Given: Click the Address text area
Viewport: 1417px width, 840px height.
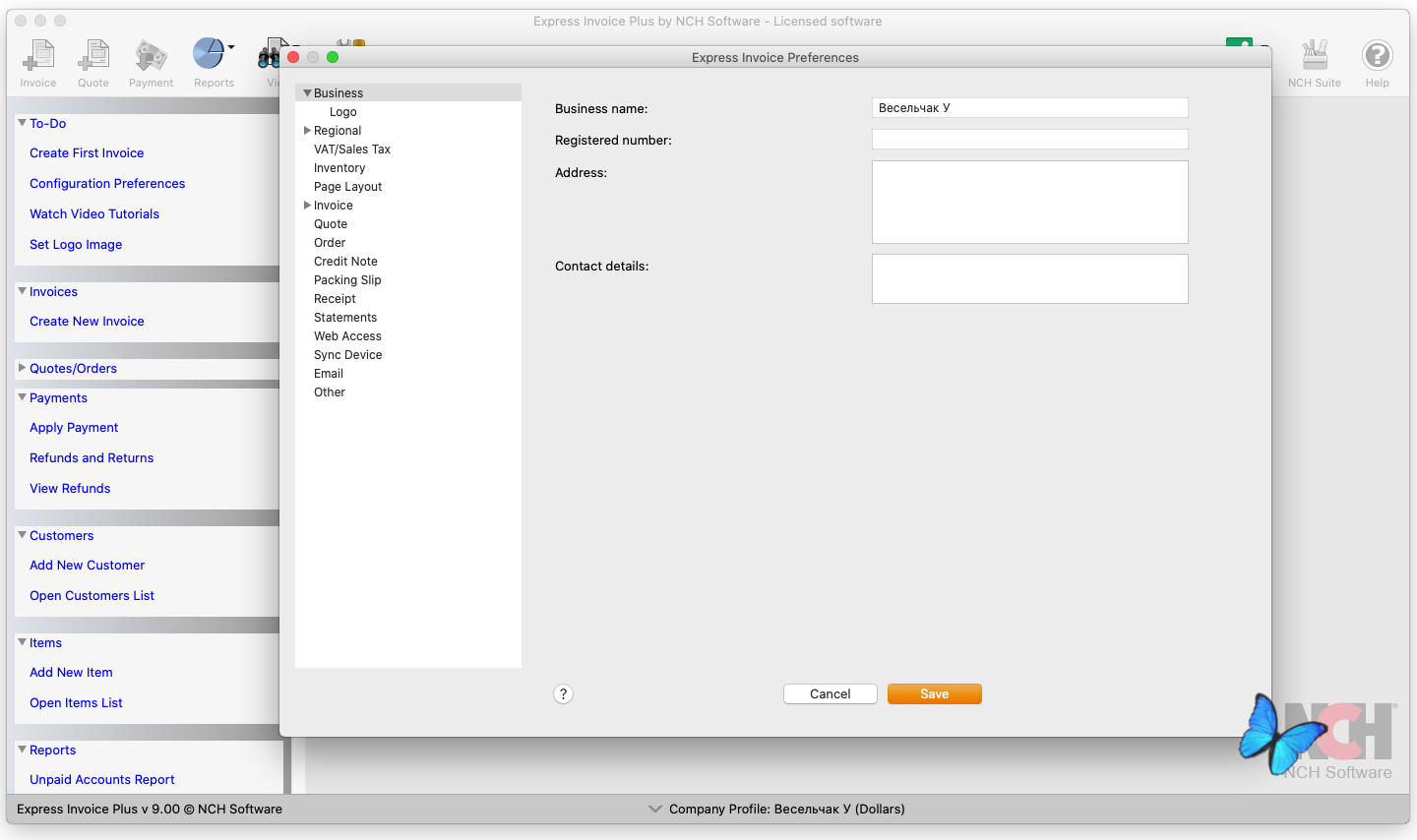Looking at the screenshot, I should coord(1030,202).
